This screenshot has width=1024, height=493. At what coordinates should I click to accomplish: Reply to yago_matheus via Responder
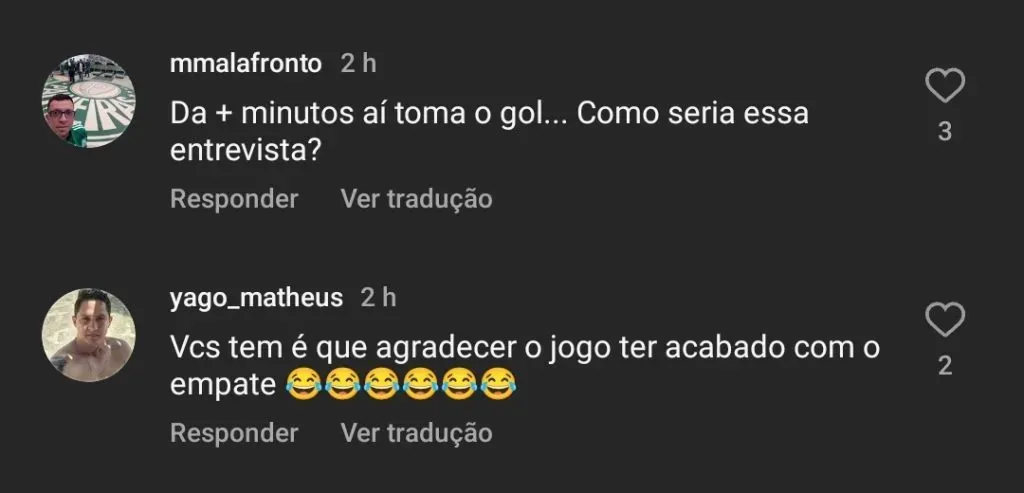pyautogui.click(x=234, y=433)
